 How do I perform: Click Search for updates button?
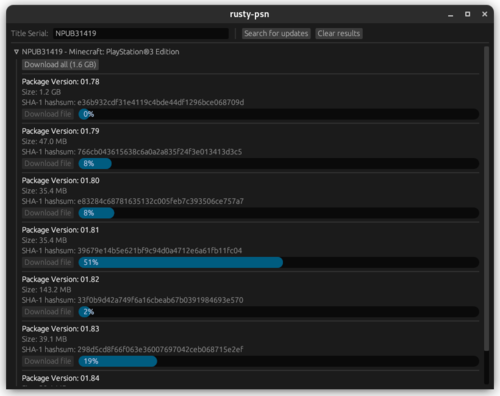[x=276, y=33]
